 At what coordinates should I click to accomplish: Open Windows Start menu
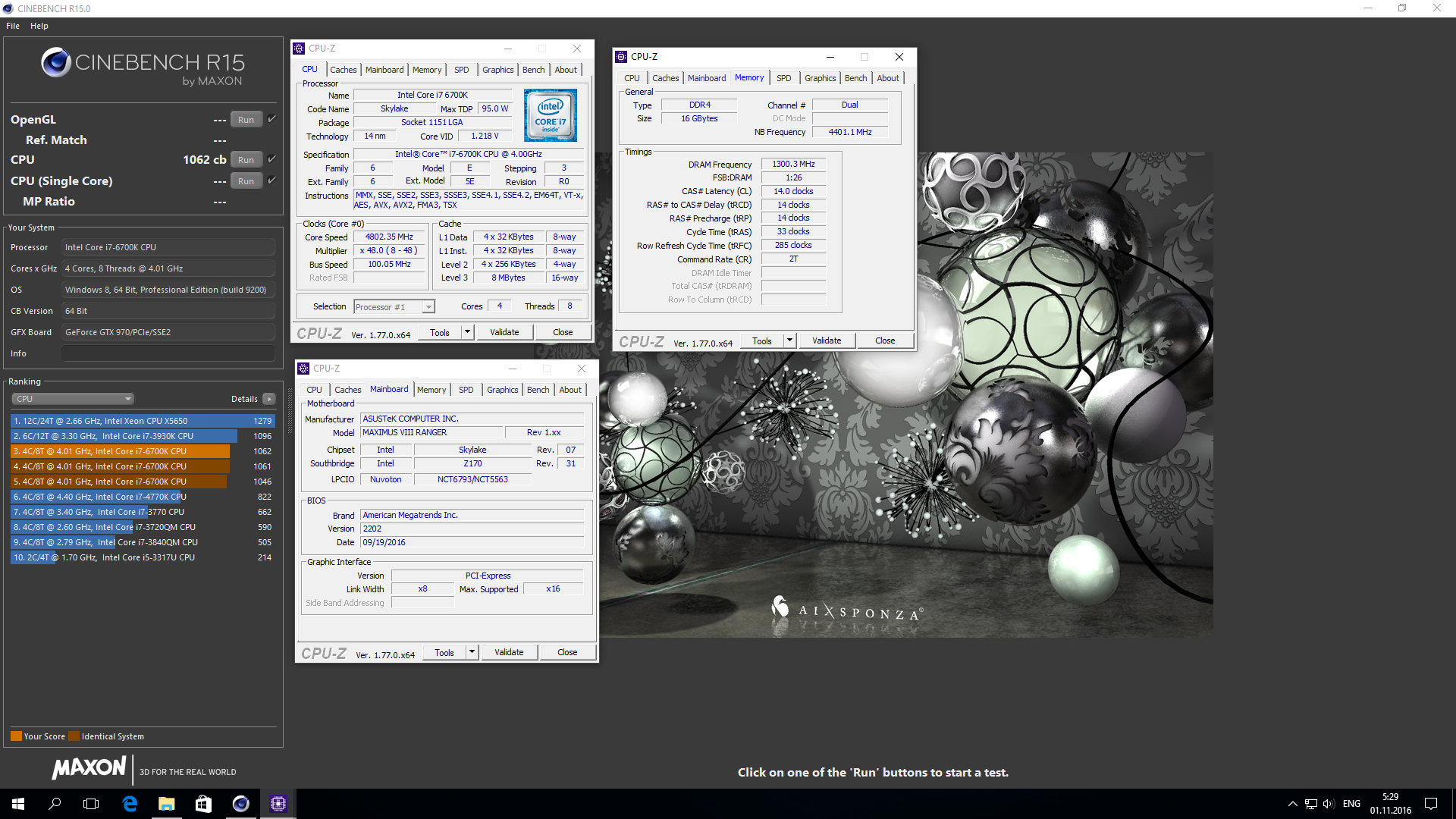tap(18, 804)
